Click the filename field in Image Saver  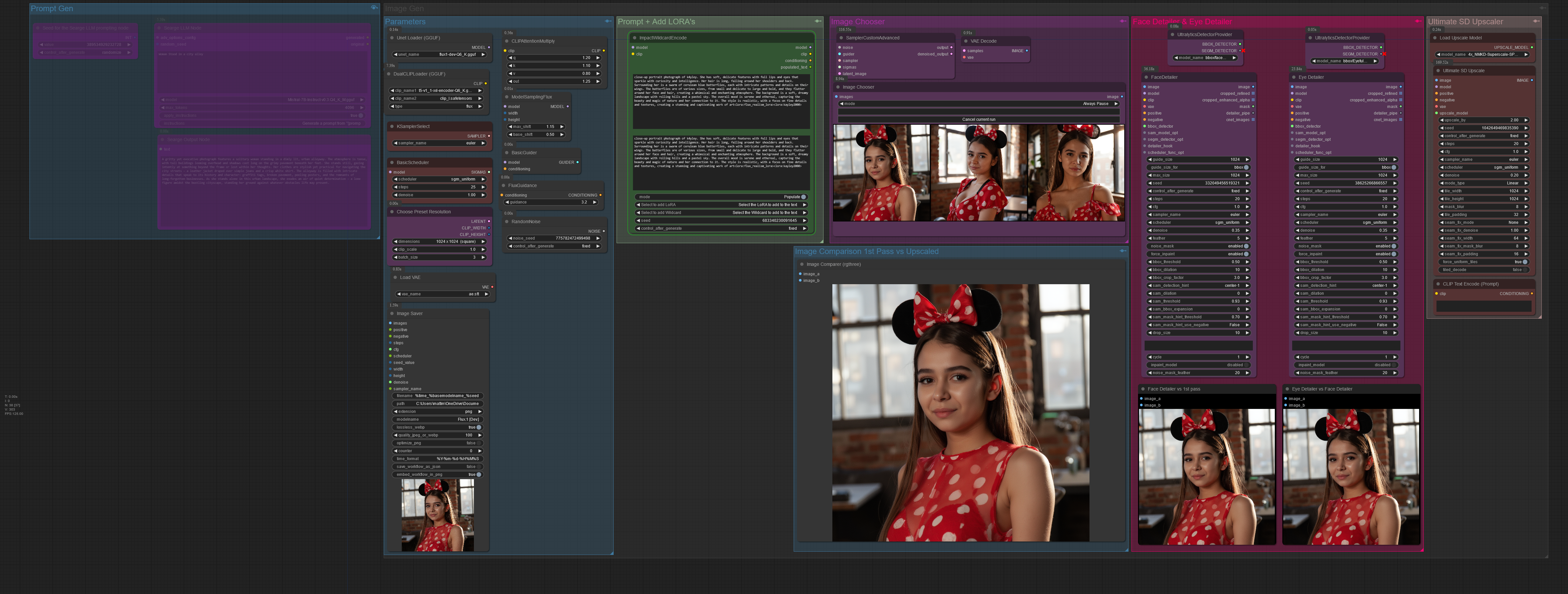click(438, 396)
